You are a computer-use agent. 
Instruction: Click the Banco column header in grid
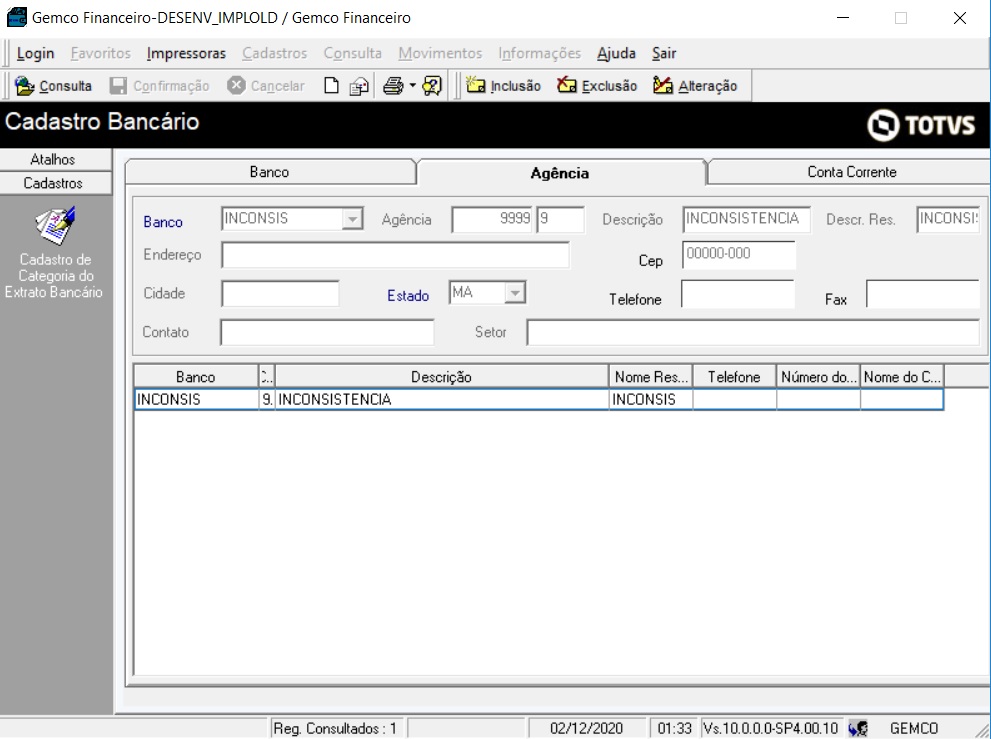(196, 377)
